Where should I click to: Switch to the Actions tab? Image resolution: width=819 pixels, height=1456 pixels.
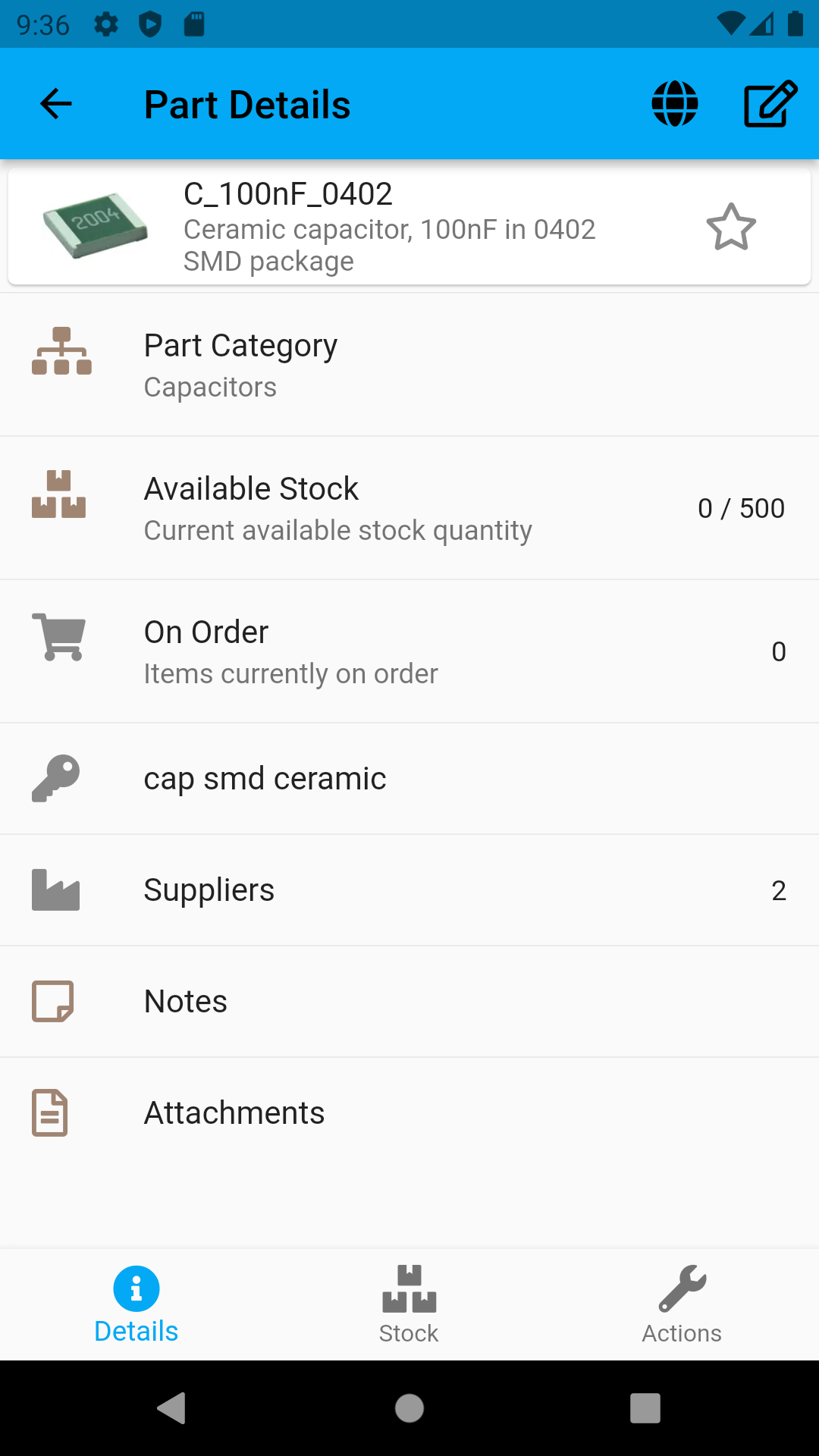(x=682, y=1304)
